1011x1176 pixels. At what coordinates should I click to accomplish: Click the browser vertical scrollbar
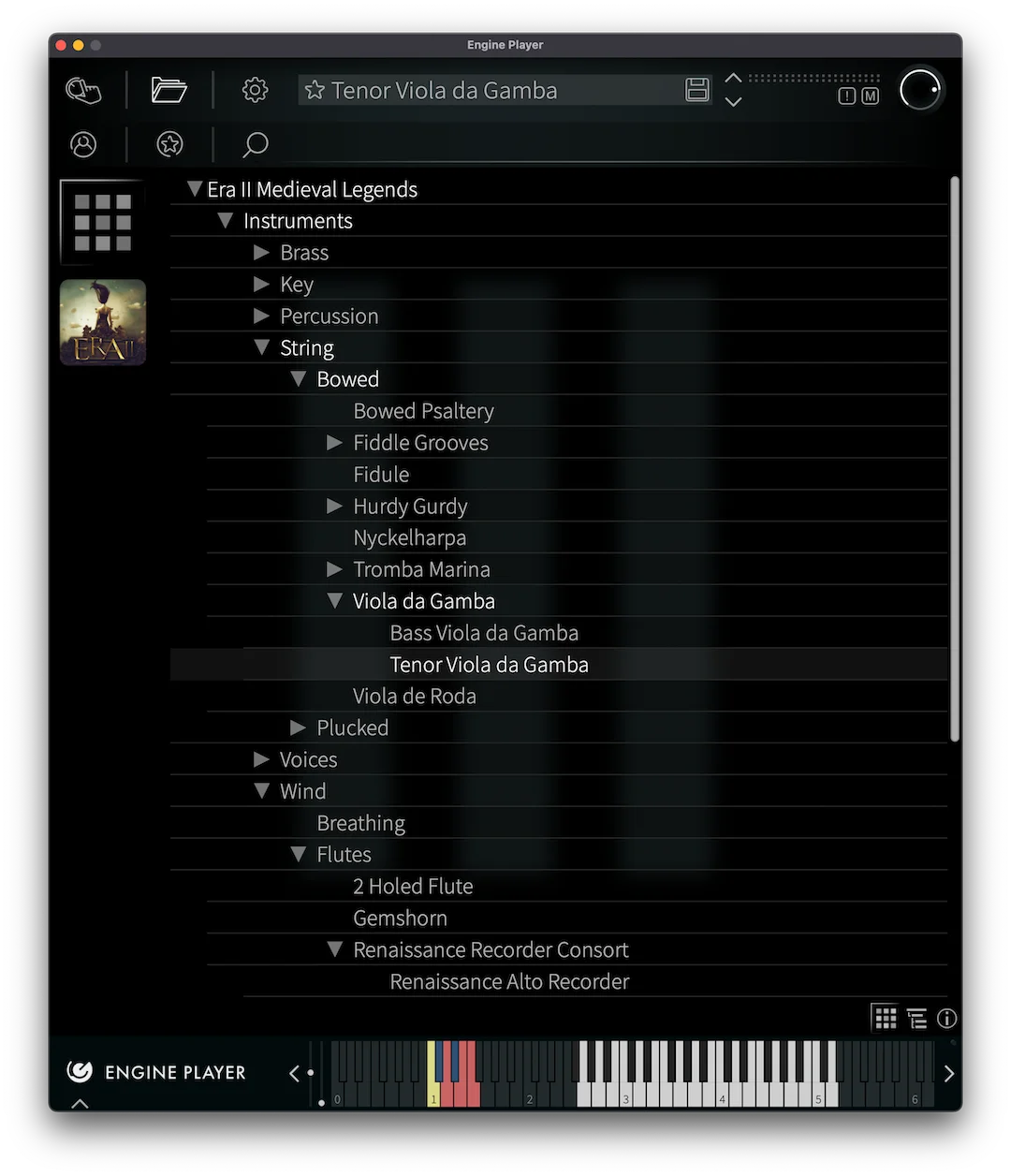(x=955, y=459)
